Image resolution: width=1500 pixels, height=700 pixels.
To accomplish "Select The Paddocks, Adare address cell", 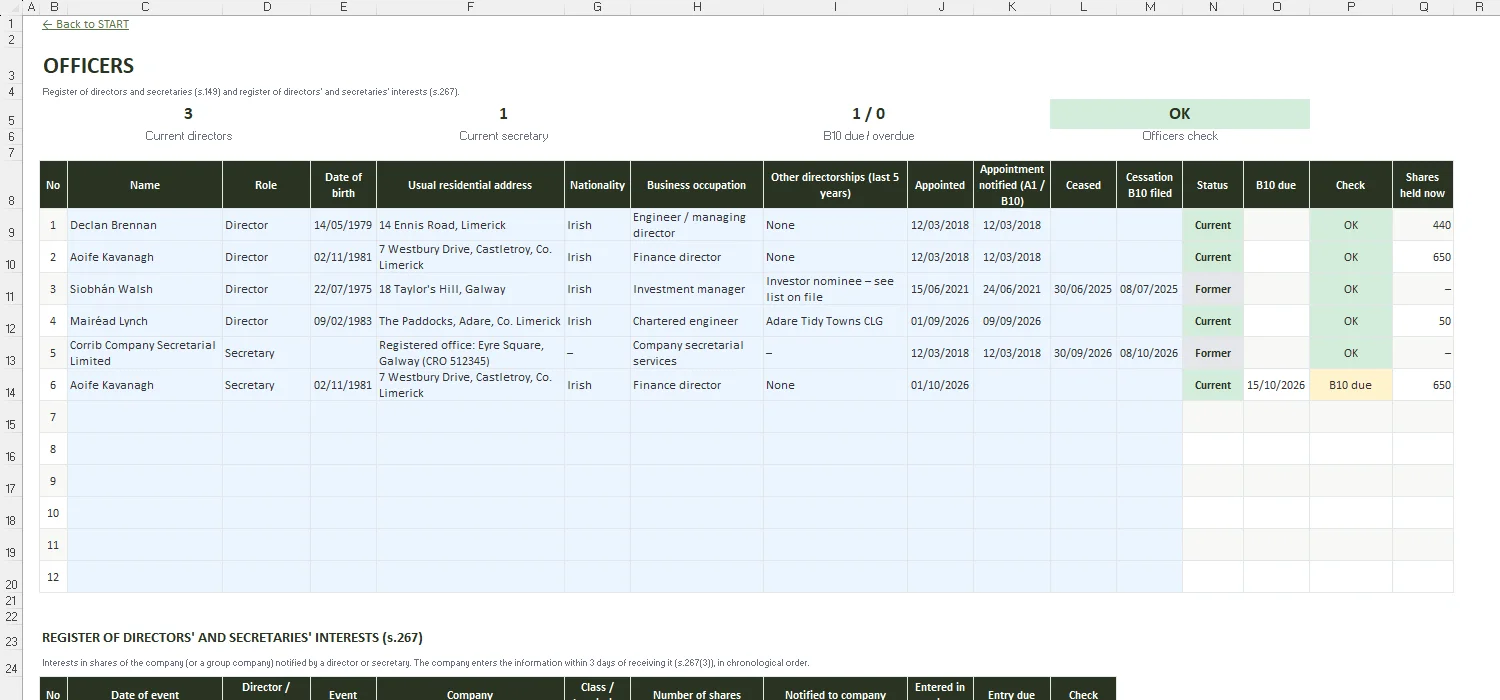I will pyautogui.click(x=470, y=321).
